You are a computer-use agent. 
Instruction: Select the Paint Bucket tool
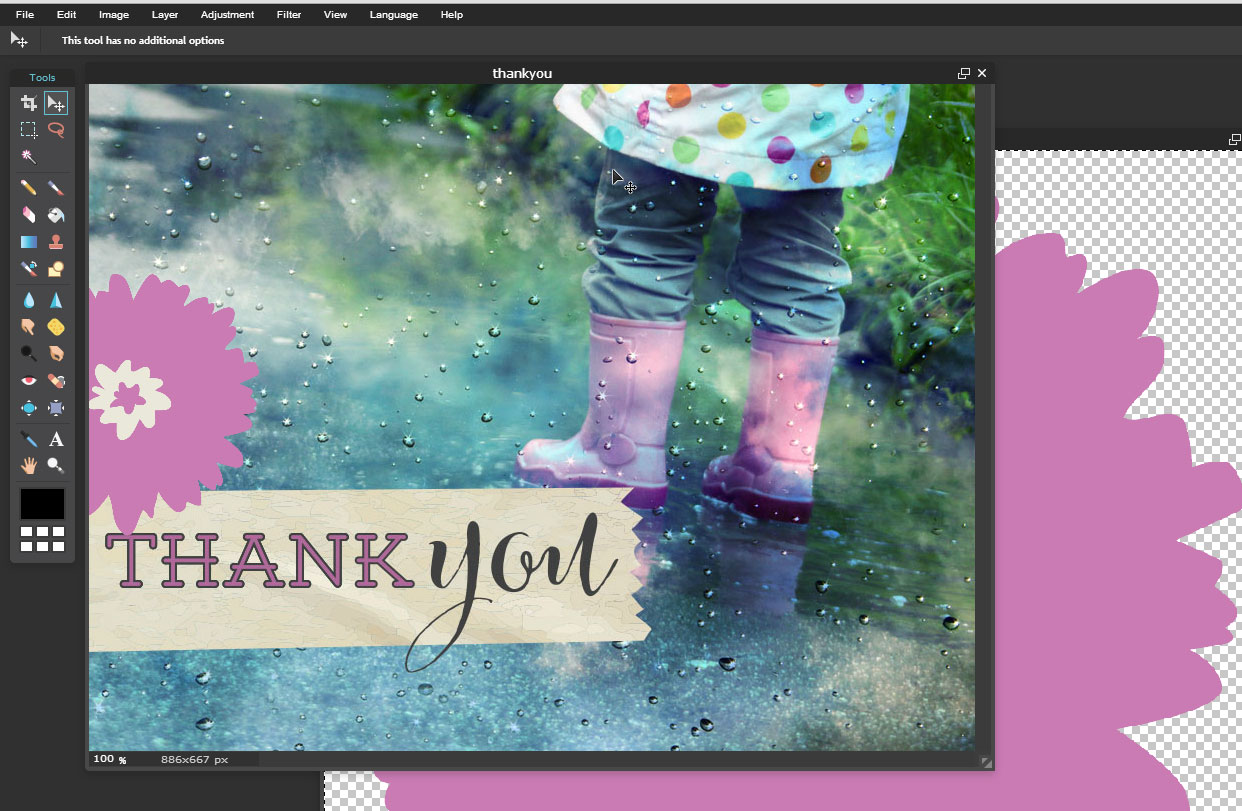point(56,215)
